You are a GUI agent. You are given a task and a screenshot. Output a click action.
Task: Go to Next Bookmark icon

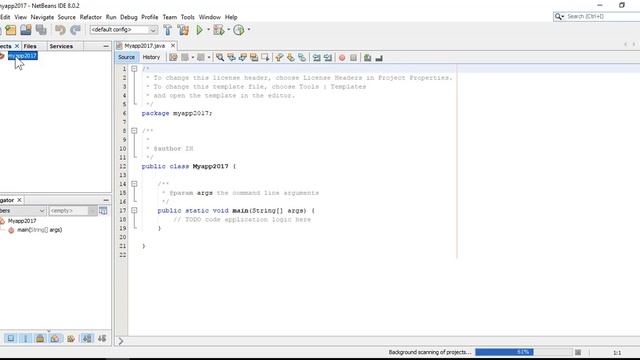[x=291, y=58]
